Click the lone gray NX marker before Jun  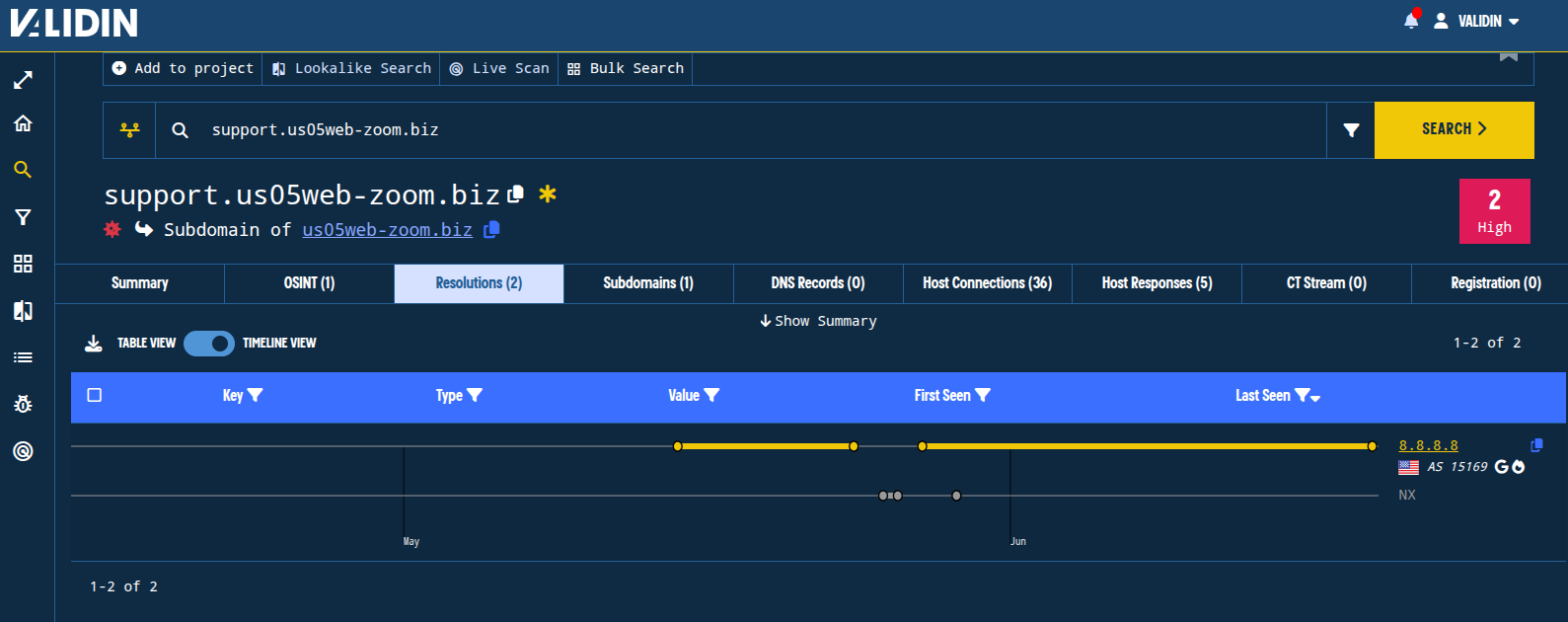(x=956, y=496)
